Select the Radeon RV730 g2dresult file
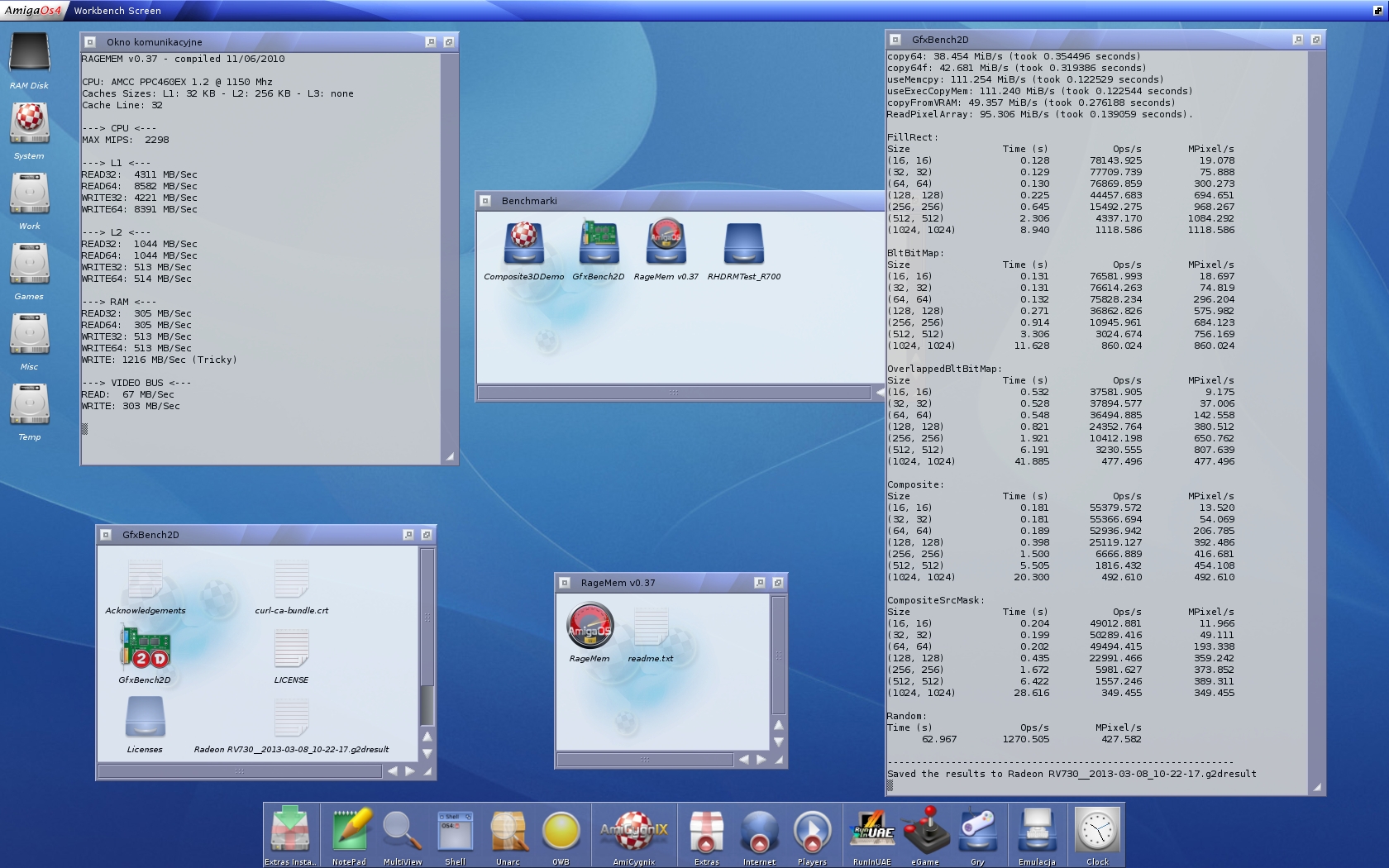Viewport: 1389px width, 868px height. (291, 718)
